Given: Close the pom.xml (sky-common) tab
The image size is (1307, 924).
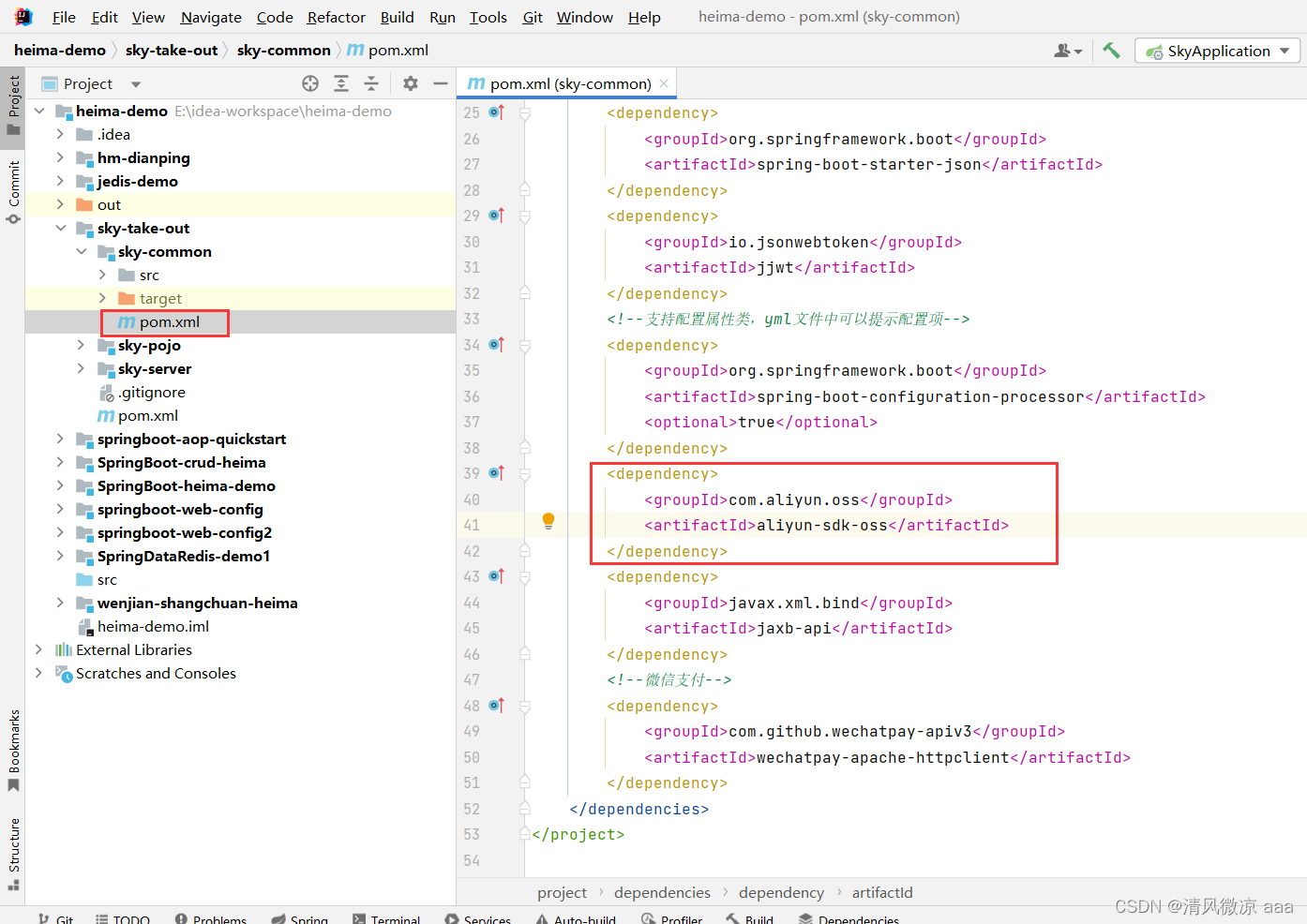Looking at the screenshot, I should click(x=664, y=83).
